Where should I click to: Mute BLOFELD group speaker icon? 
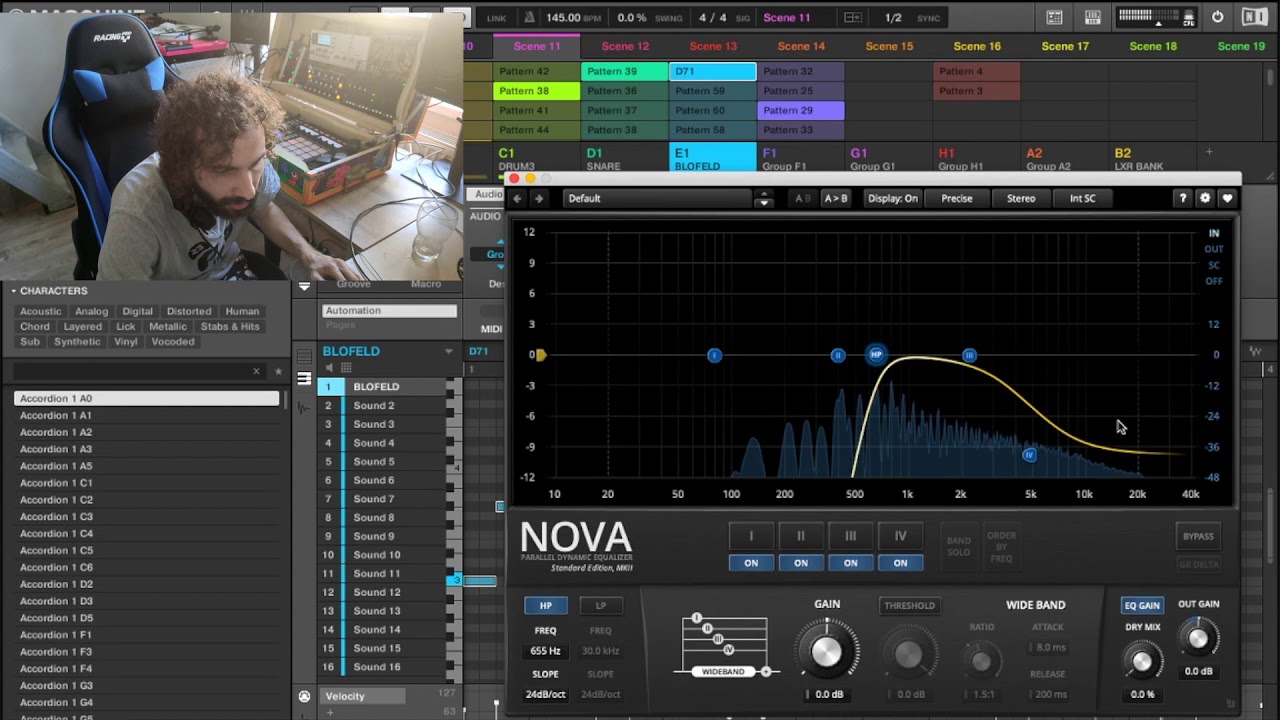click(x=329, y=368)
